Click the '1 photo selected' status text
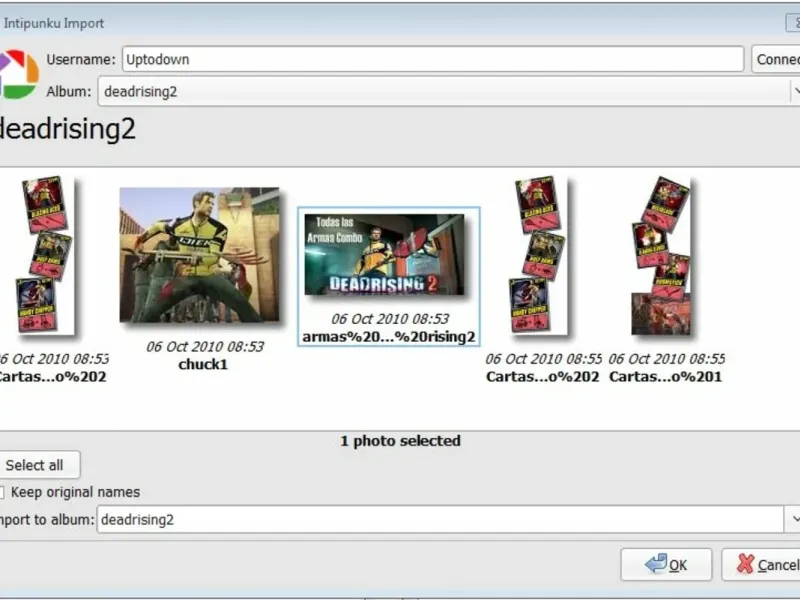The height and width of the screenshot is (600, 800). click(401, 441)
